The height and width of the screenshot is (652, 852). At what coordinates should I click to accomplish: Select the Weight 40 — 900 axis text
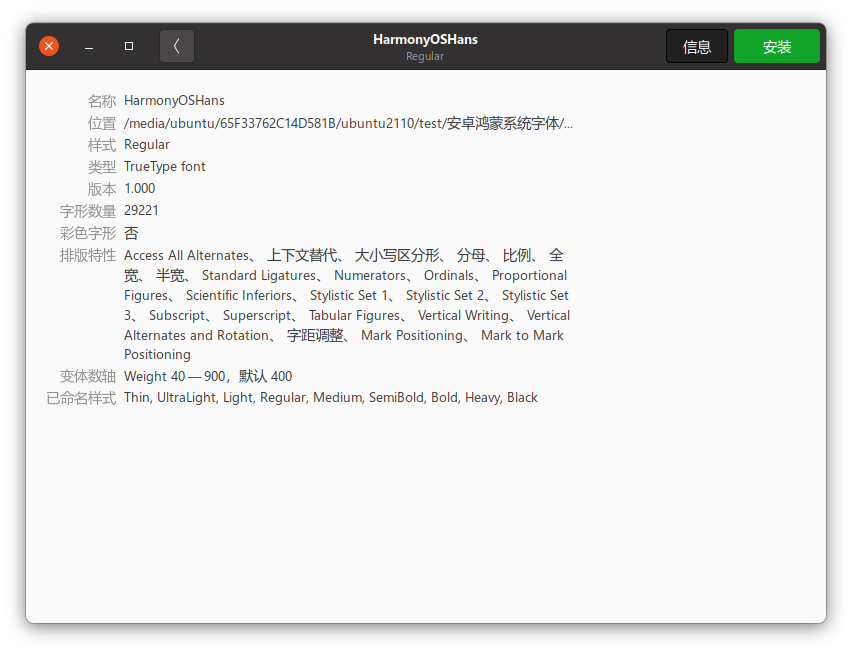click(208, 376)
